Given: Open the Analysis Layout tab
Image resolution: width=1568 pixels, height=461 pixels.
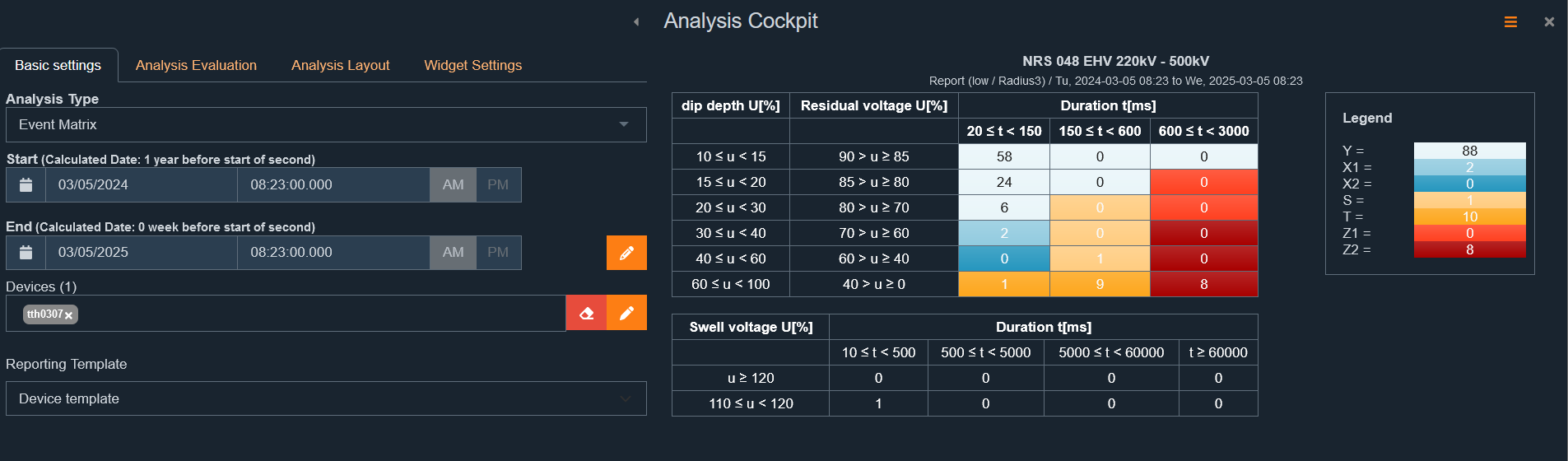Looking at the screenshot, I should [x=340, y=65].
